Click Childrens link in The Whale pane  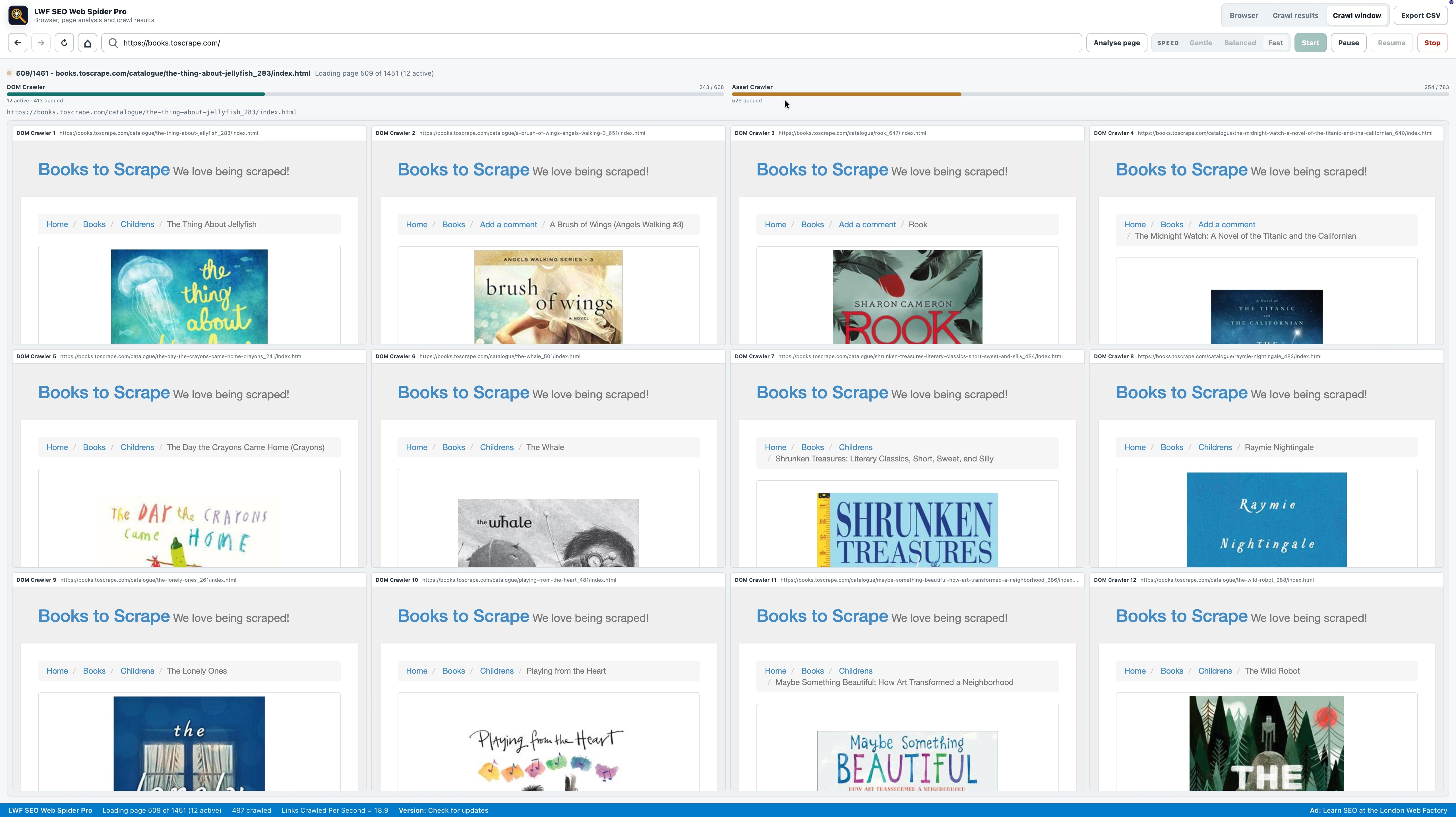pyautogui.click(x=496, y=447)
